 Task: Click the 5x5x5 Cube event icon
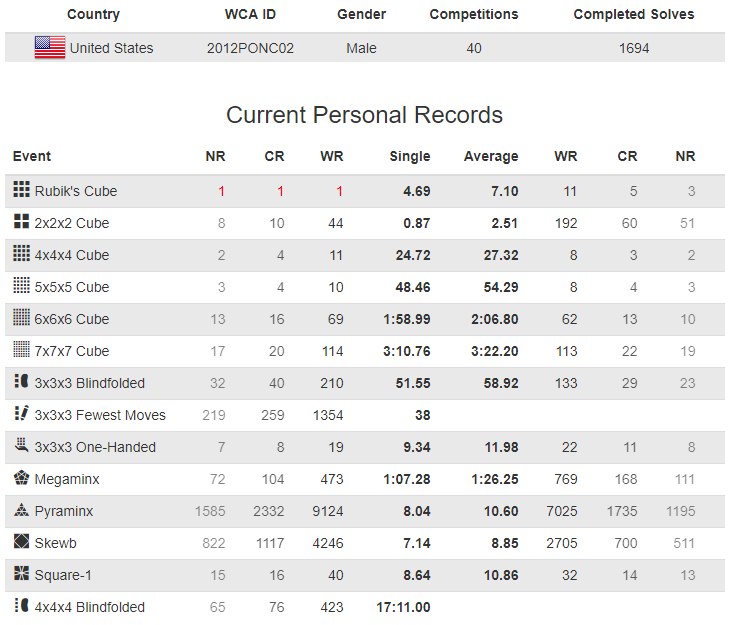coord(22,286)
